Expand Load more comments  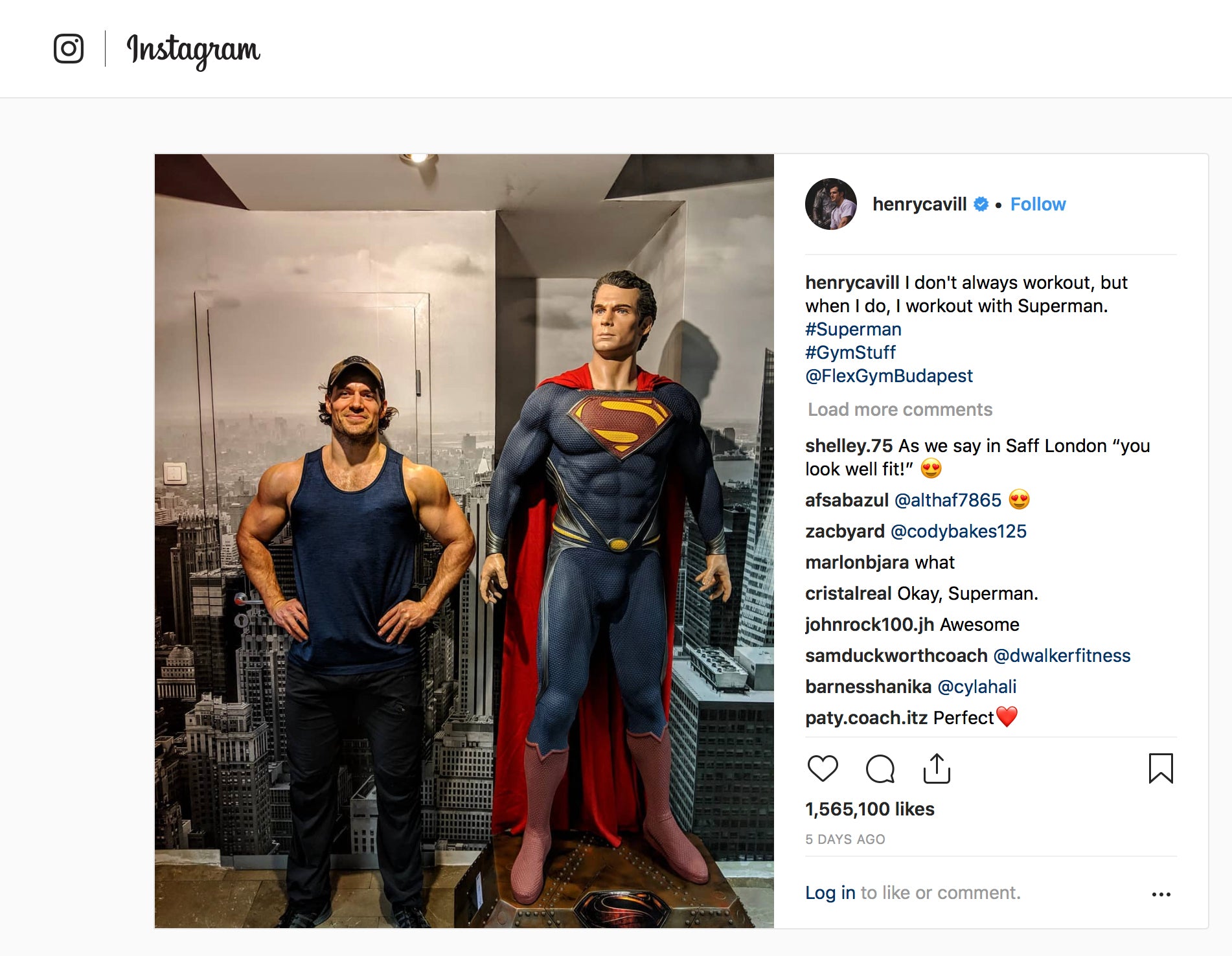point(900,409)
